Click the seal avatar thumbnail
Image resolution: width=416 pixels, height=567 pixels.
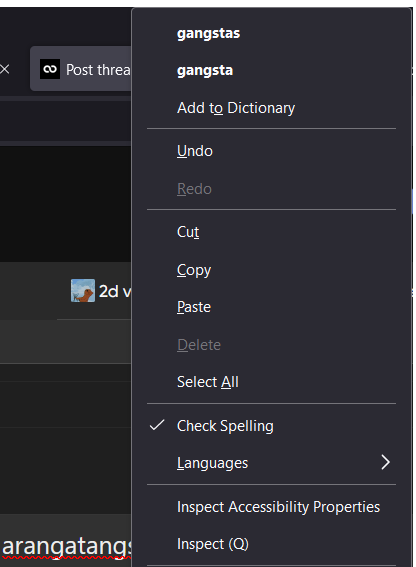pyautogui.click(x=83, y=290)
